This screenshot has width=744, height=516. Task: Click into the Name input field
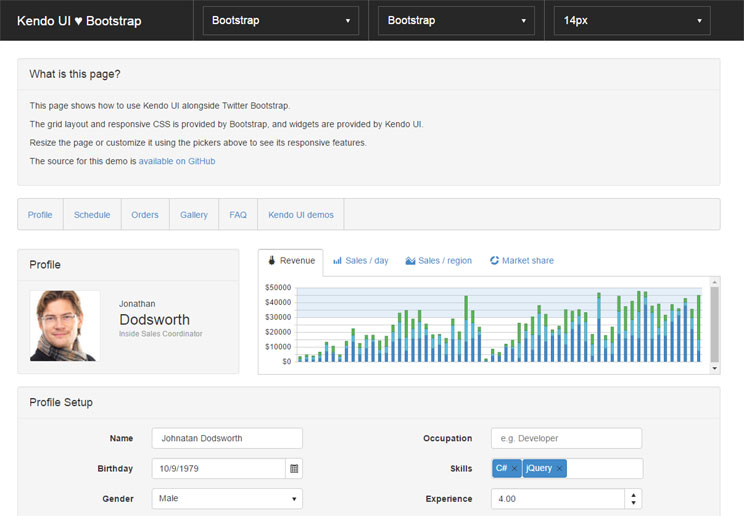tap(227, 438)
